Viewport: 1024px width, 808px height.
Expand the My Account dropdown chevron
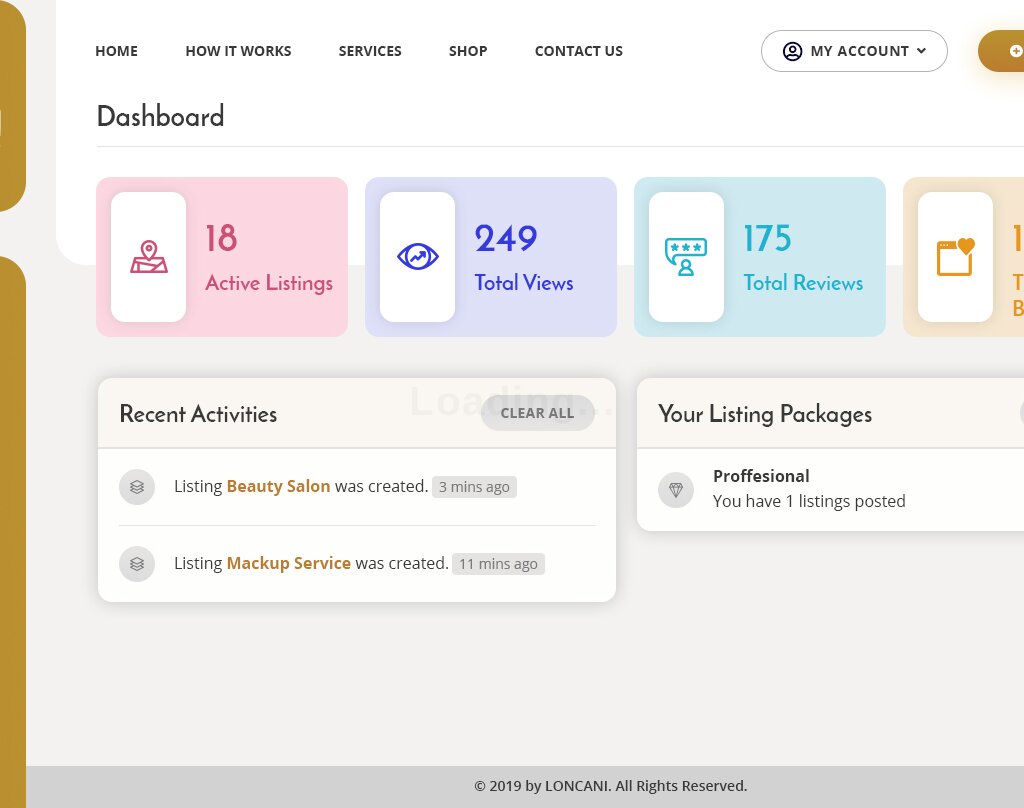coord(921,51)
